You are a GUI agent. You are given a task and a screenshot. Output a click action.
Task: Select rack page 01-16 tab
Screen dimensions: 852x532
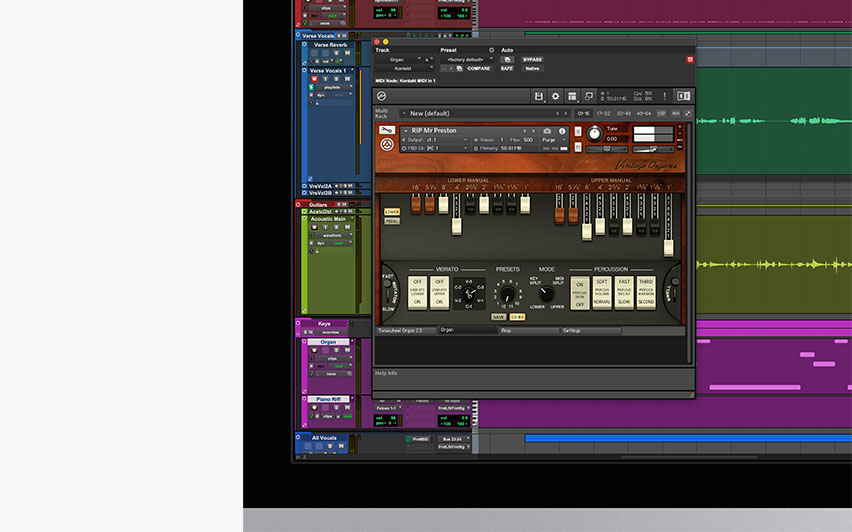(584, 114)
